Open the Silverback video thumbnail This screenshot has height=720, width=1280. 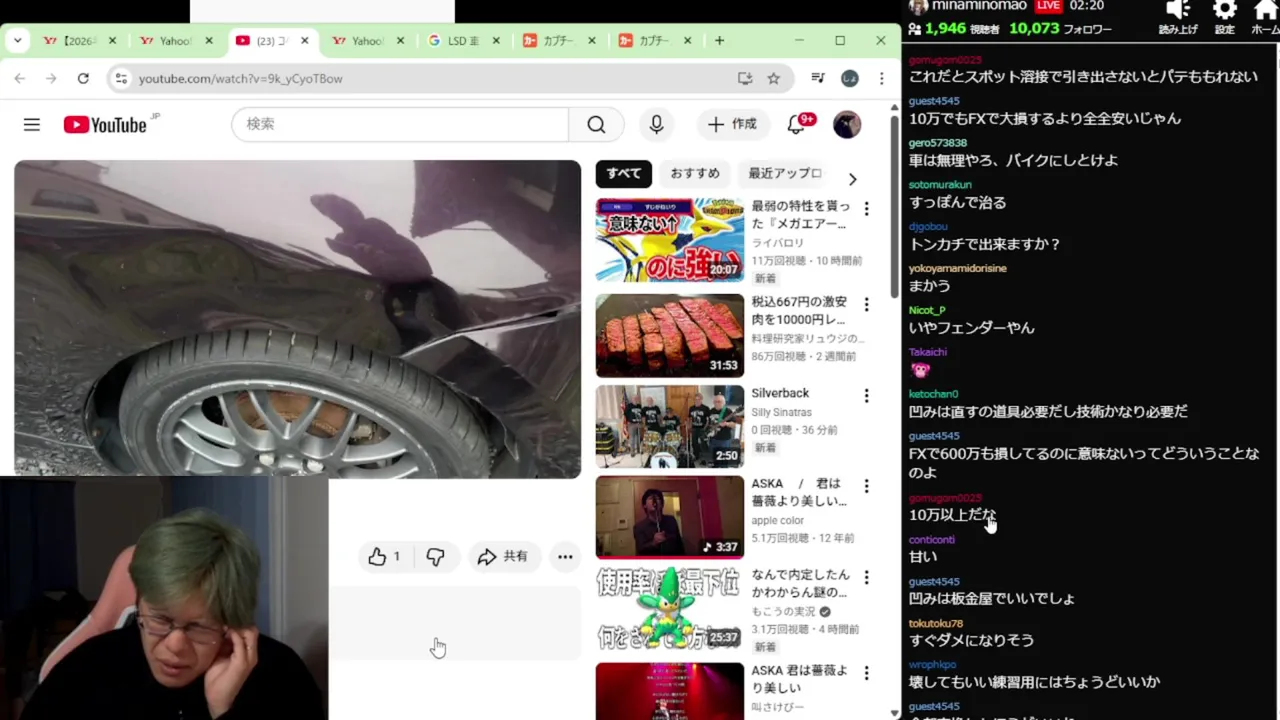[x=670, y=426]
